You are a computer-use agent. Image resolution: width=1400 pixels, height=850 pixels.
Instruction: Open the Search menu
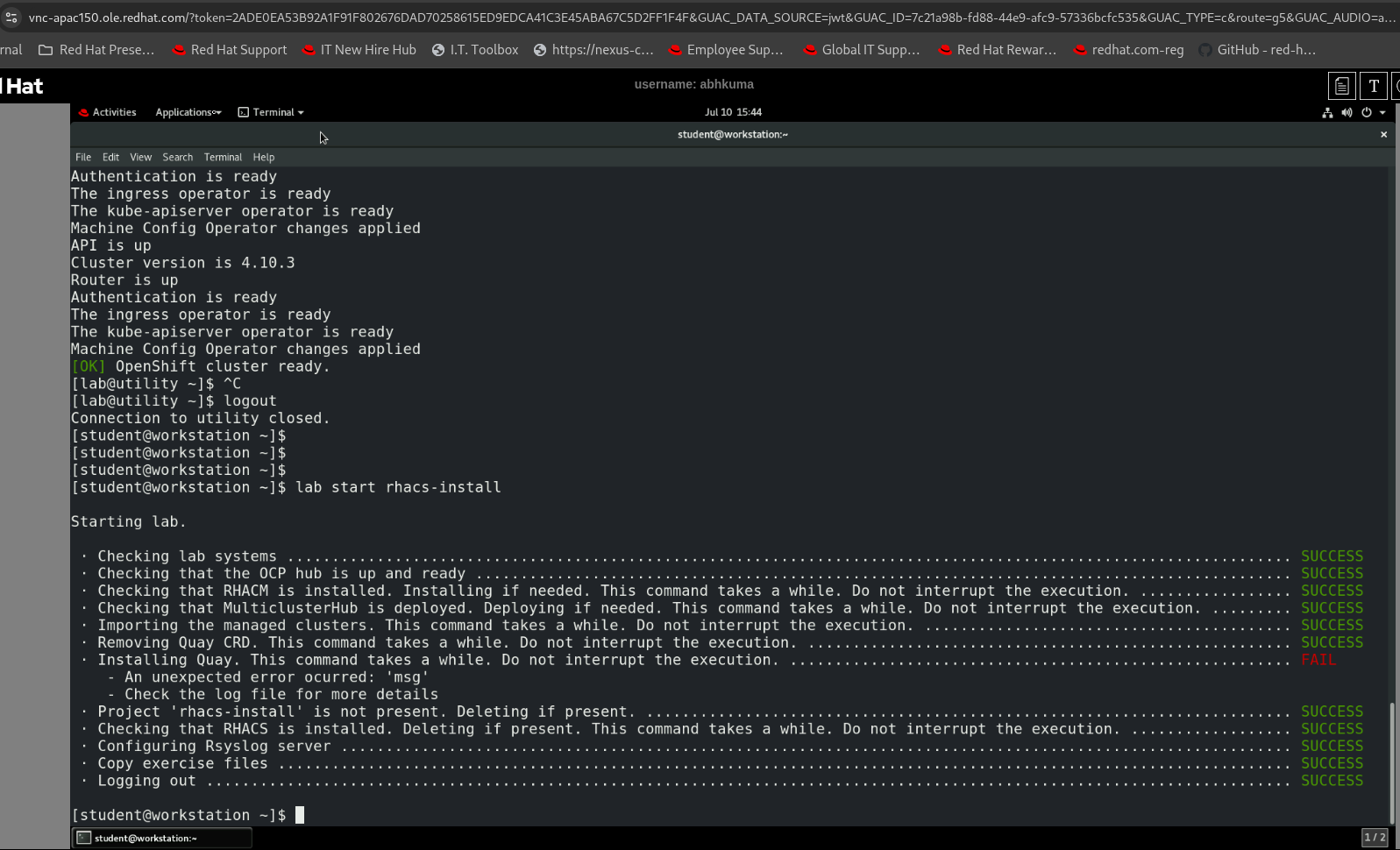coord(177,157)
